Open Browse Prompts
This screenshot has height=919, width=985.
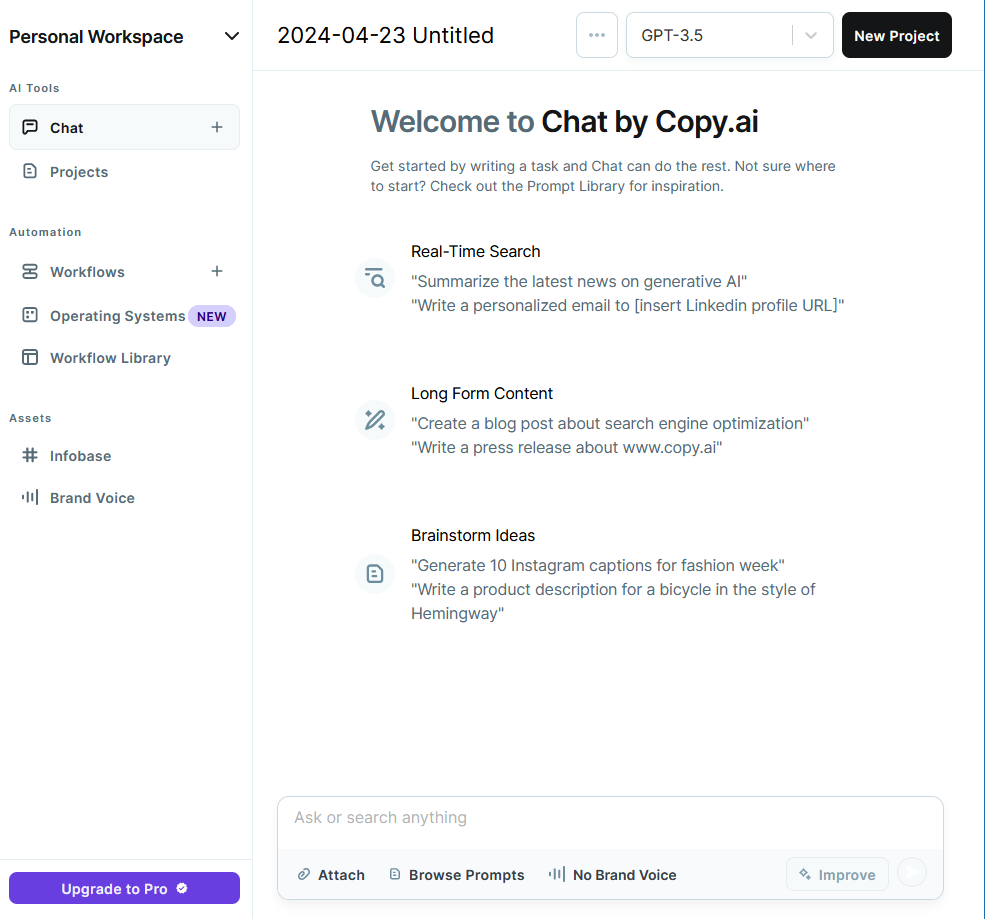pos(456,874)
